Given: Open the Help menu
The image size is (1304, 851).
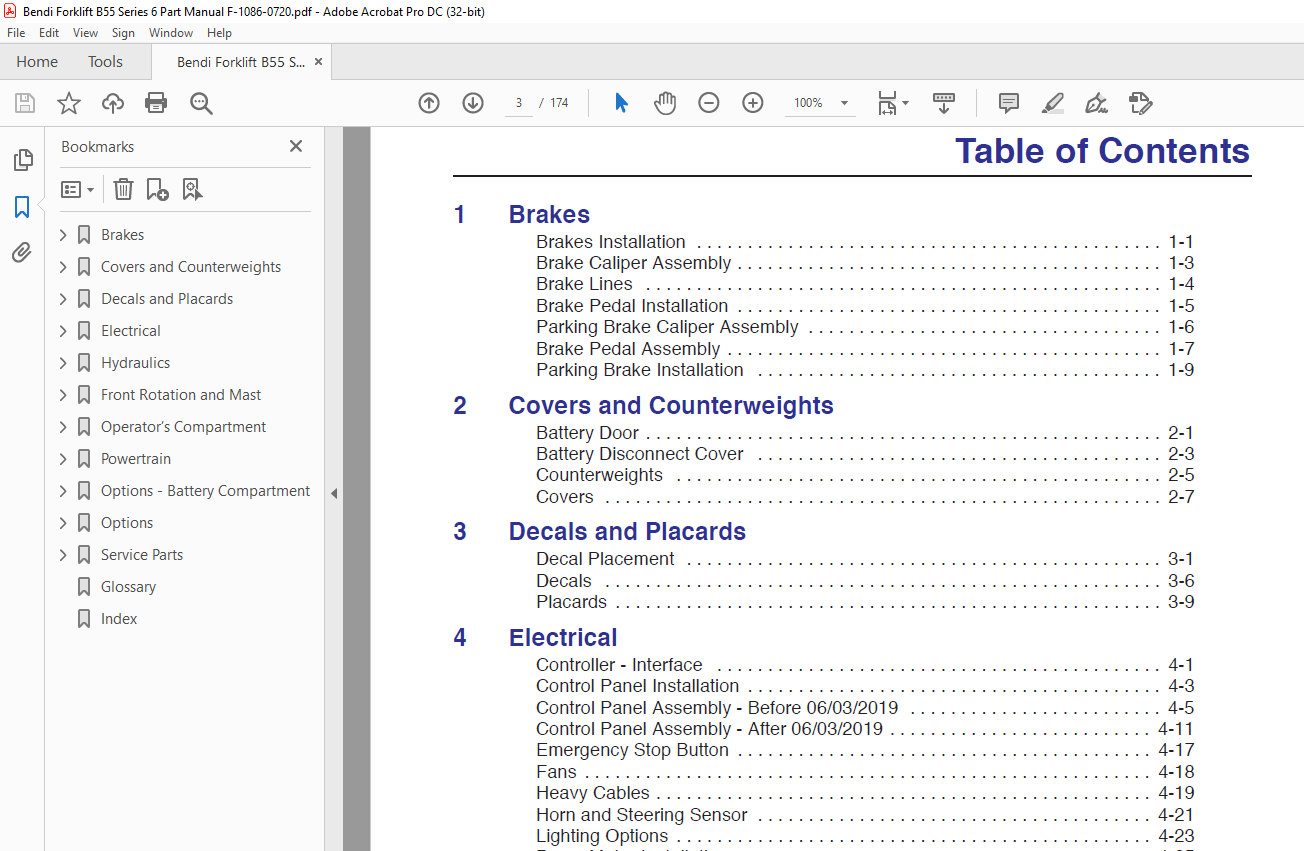Looking at the screenshot, I should [x=219, y=33].
